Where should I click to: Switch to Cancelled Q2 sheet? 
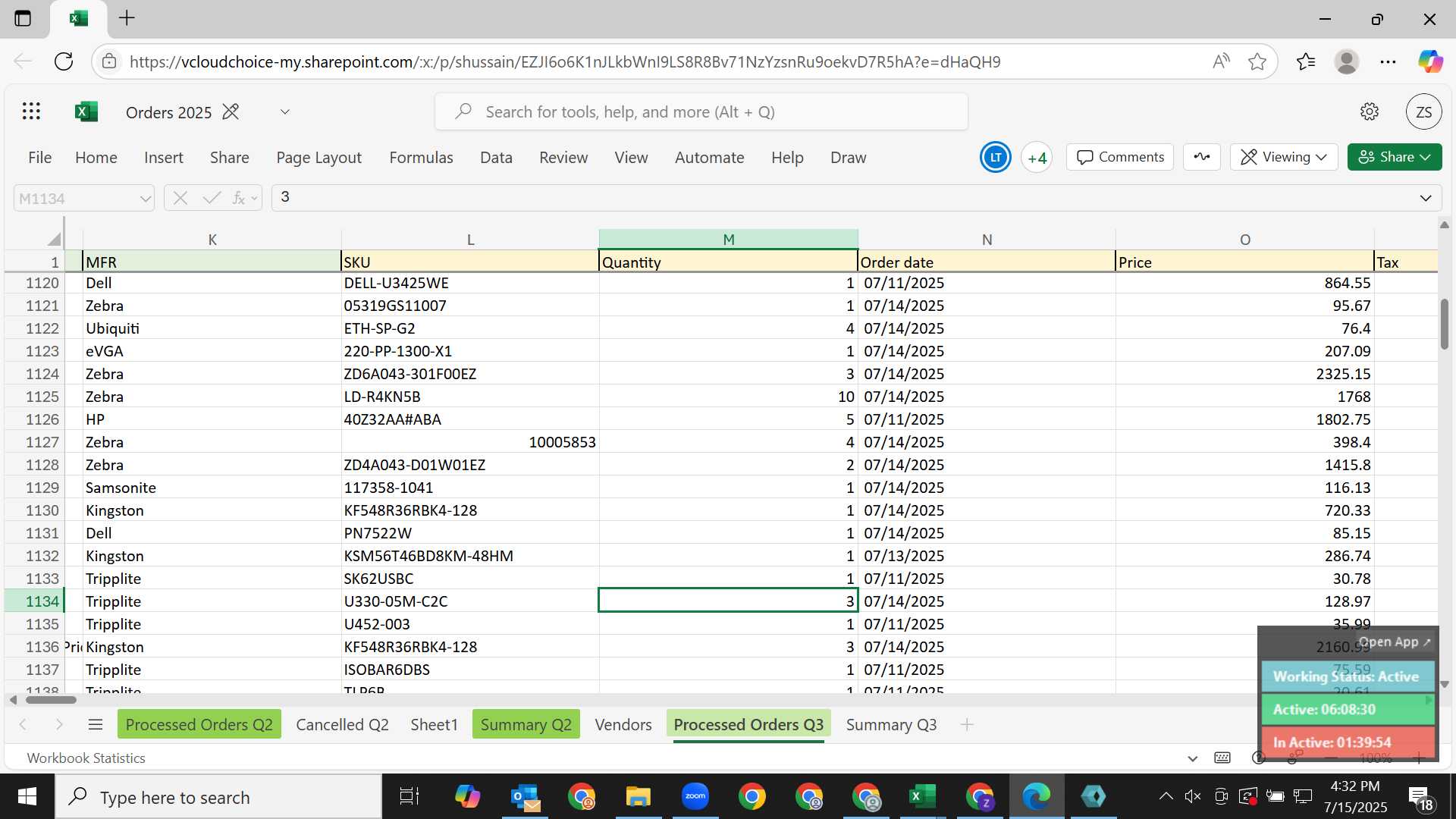tap(342, 724)
